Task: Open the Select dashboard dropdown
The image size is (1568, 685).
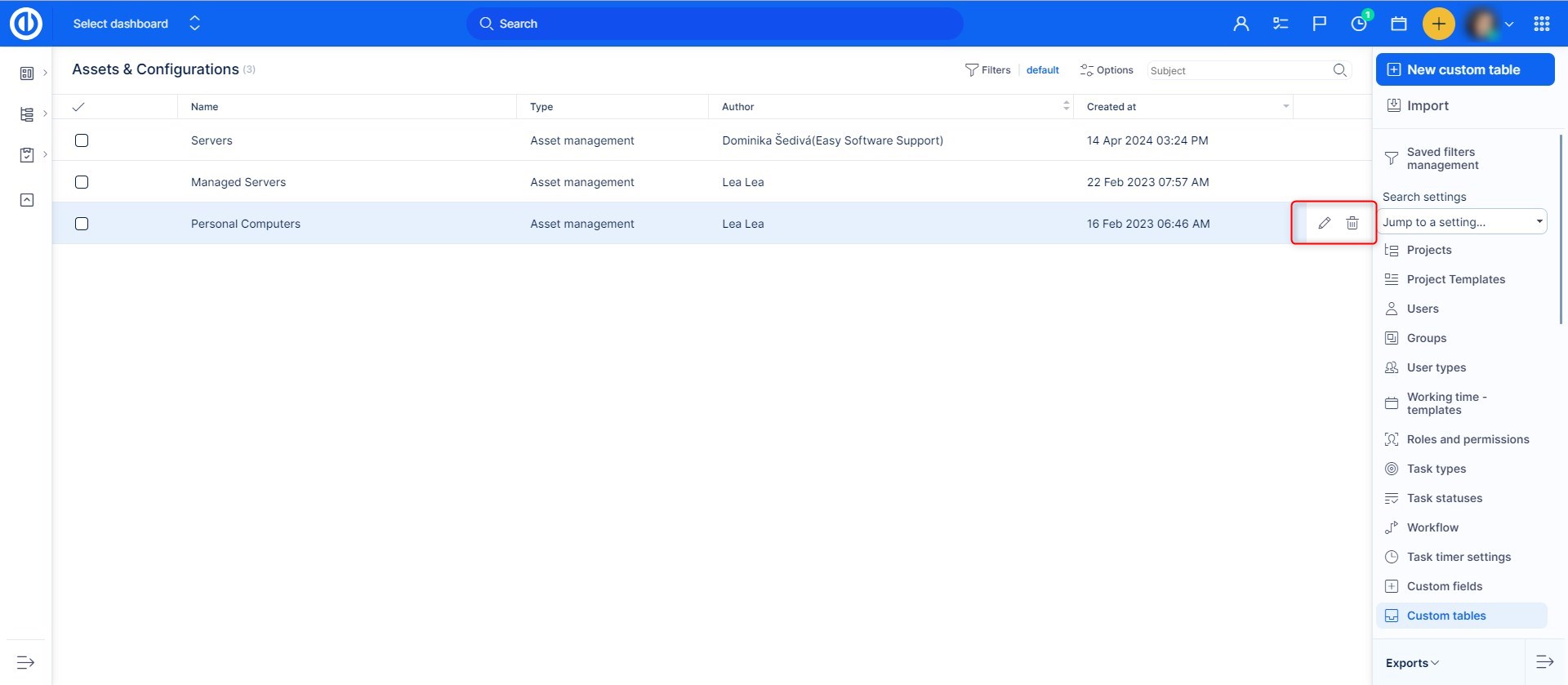Action: [136, 24]
